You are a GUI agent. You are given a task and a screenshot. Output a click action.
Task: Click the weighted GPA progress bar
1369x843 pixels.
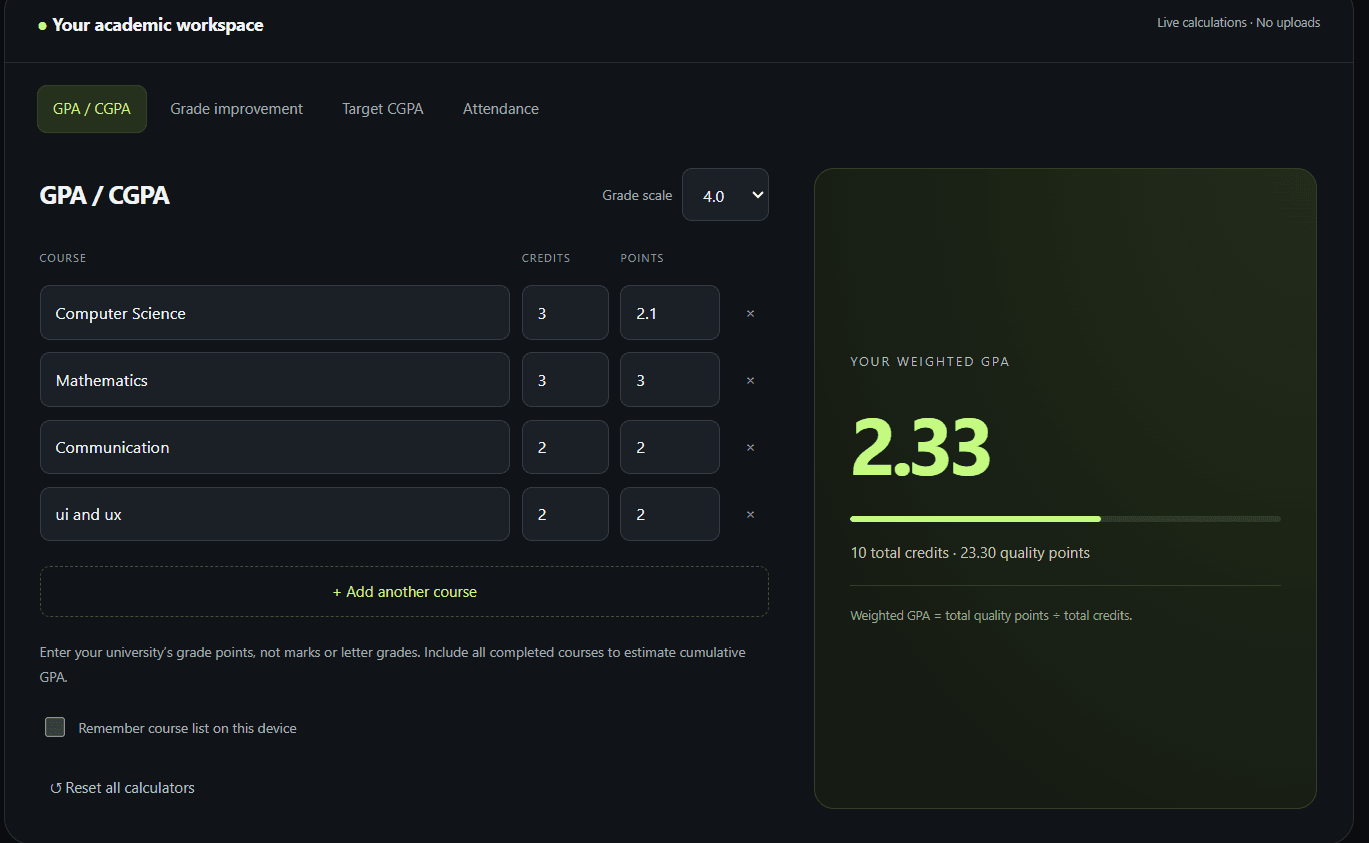point(1065,519)
